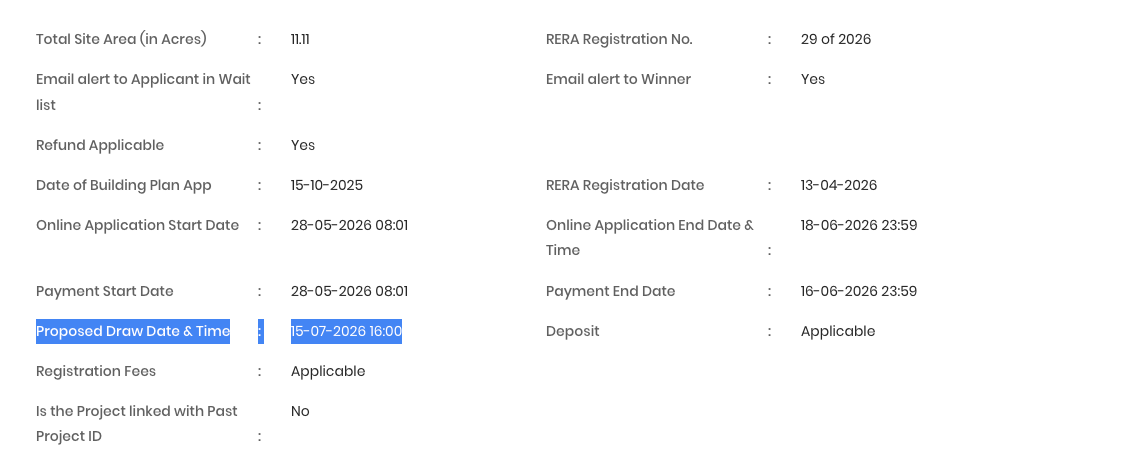Image resolution: width=1128 pixels, height=461 pixels.
Task: Click the RERA Registration Date 13-04-2026
Action: pyautogui.click(x=839, y=185)
